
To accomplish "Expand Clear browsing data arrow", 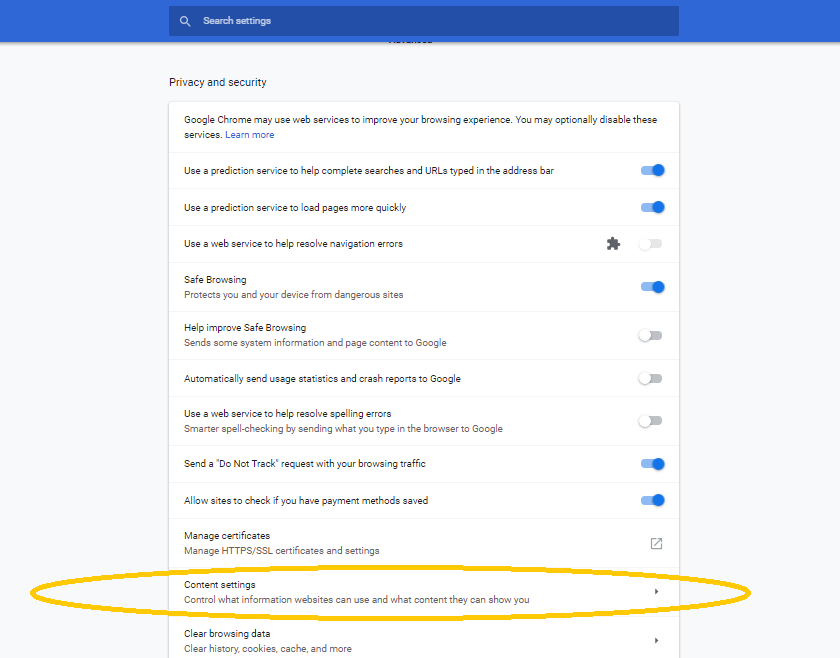I will point(656,640).
